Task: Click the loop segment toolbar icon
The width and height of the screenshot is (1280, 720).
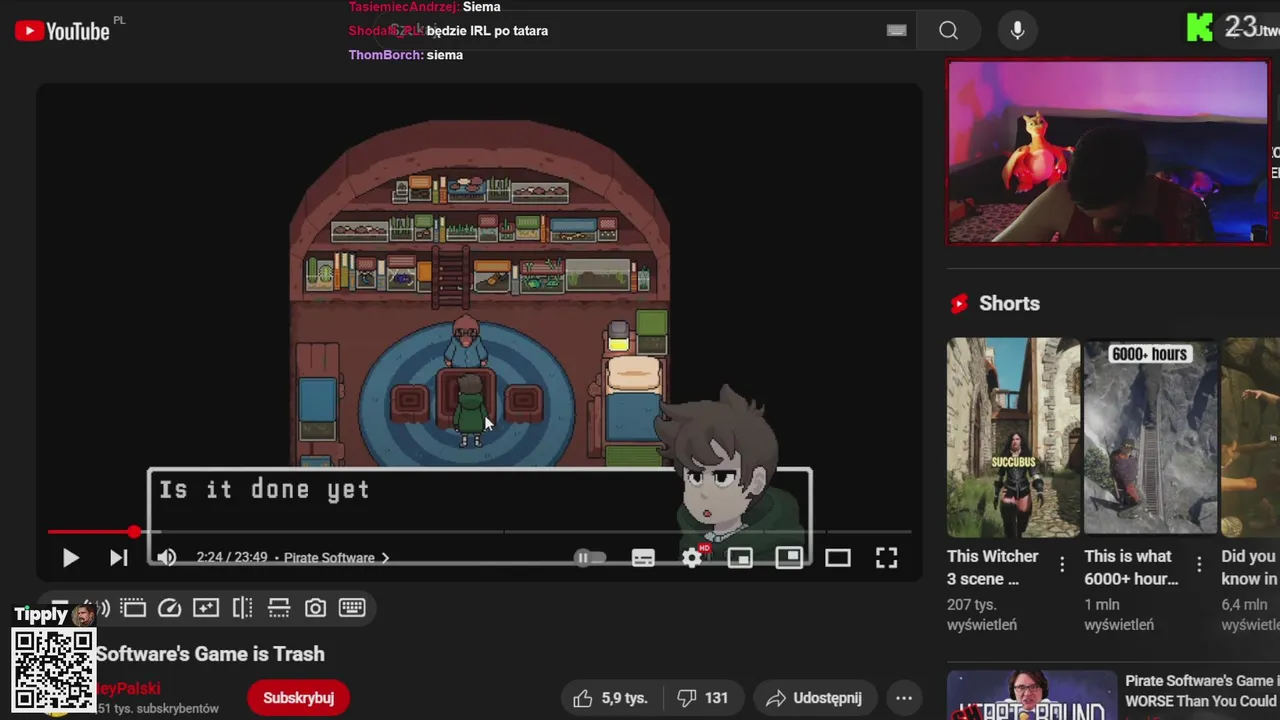Action: pyautogui.click(x=279, y=608)
